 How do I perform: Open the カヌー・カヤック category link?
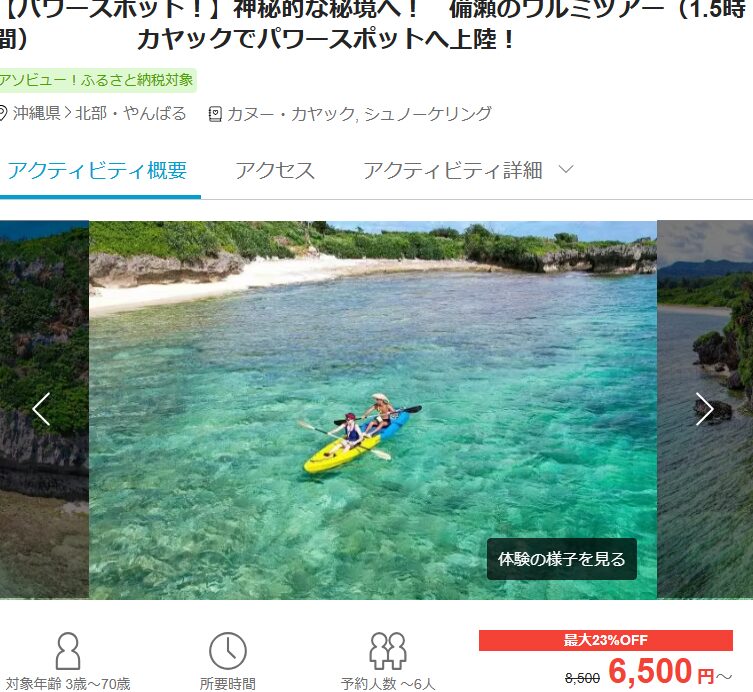pyautogui.click(x=291, y=114)
